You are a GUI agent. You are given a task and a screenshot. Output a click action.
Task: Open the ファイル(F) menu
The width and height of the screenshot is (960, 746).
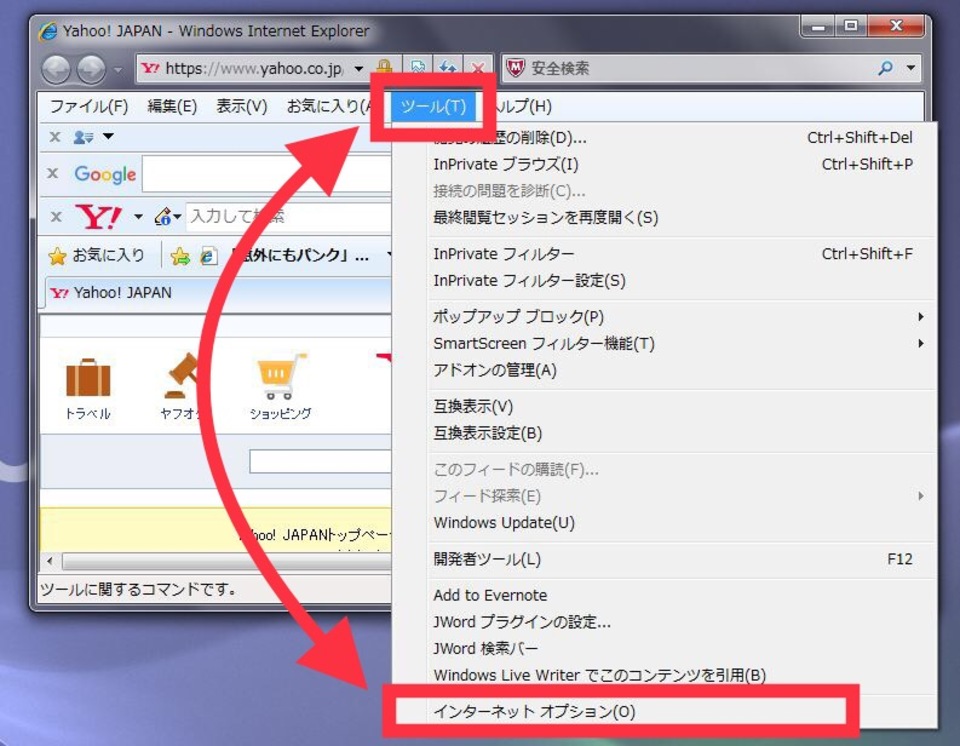[88, 106]
